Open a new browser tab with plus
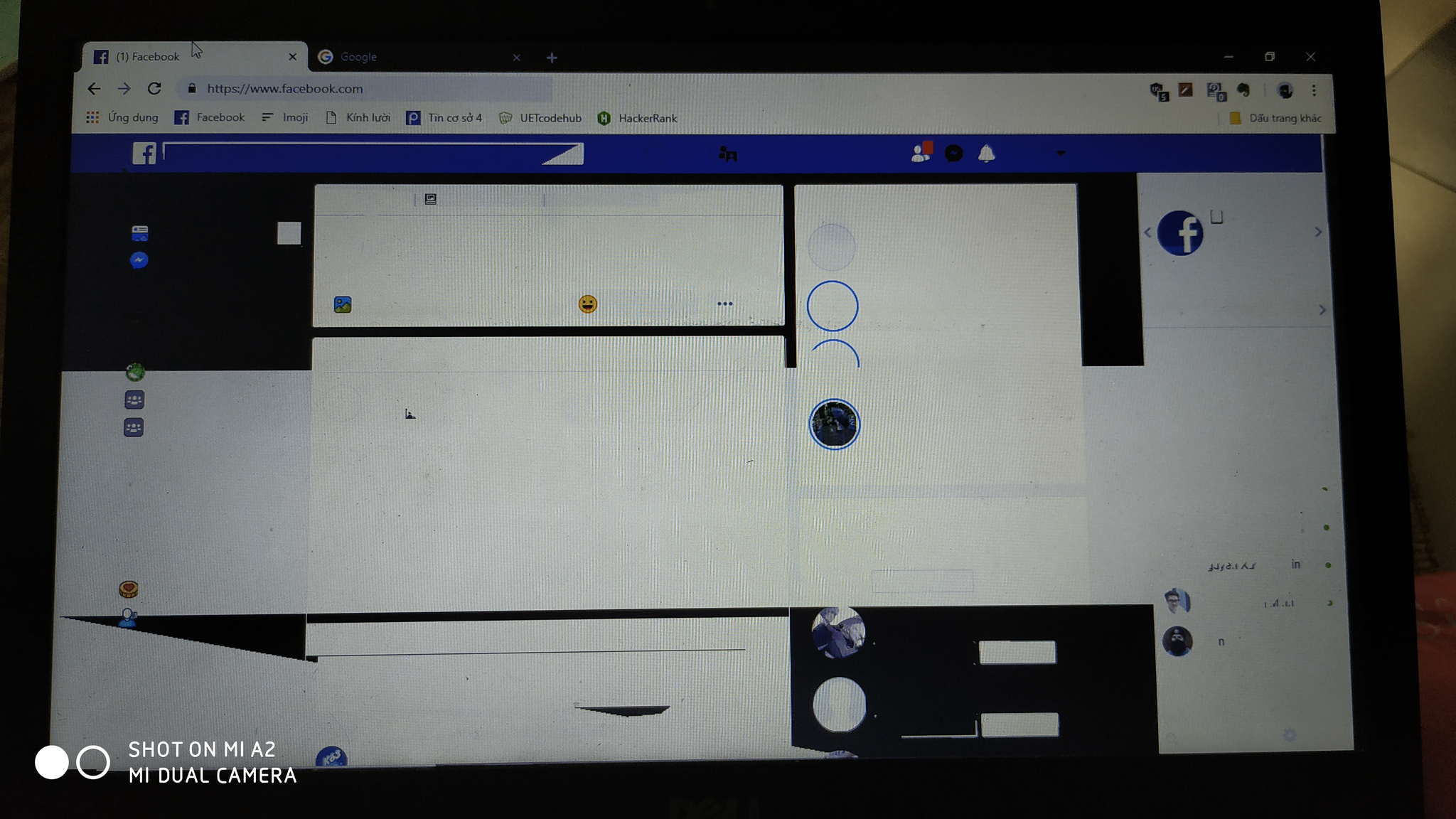Screen dimensions: 1456x819 (x=552, y=58)
